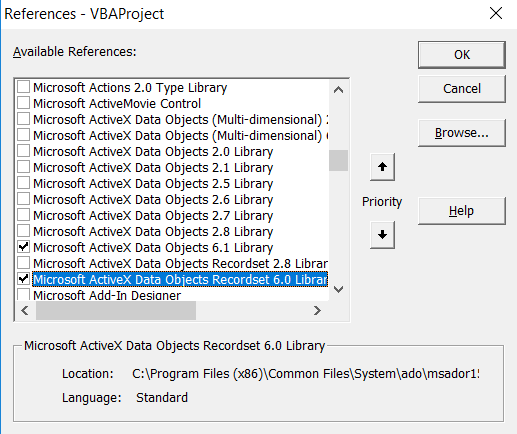
Task: Click the vertical scrollbar thumb
Action: [x=338, y=160]
